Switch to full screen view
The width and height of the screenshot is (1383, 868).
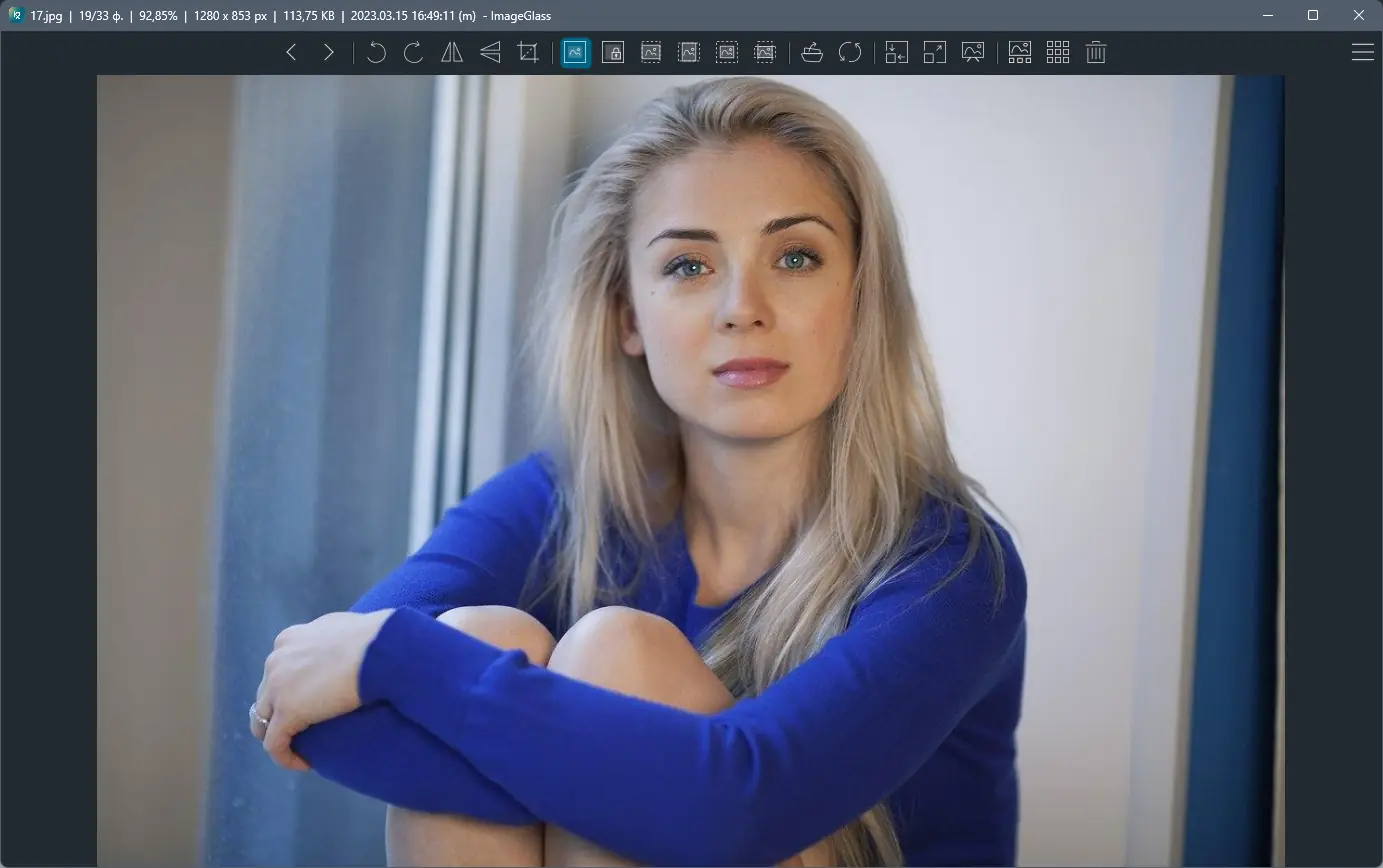point(935,53)
